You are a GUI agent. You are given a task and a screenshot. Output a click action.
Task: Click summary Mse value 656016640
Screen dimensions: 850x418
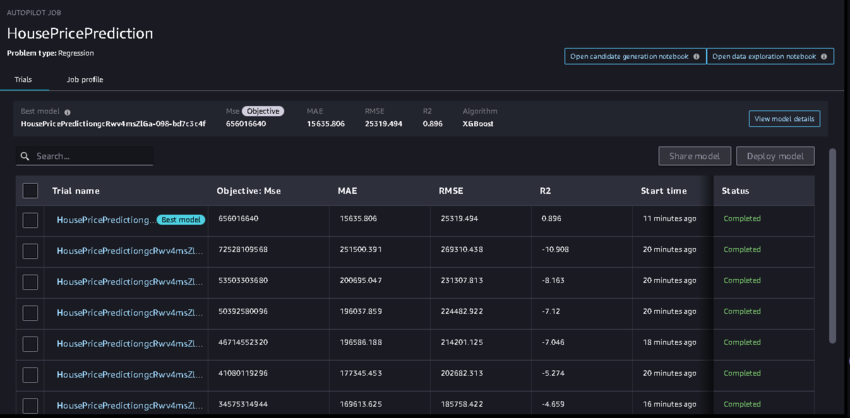246,124
